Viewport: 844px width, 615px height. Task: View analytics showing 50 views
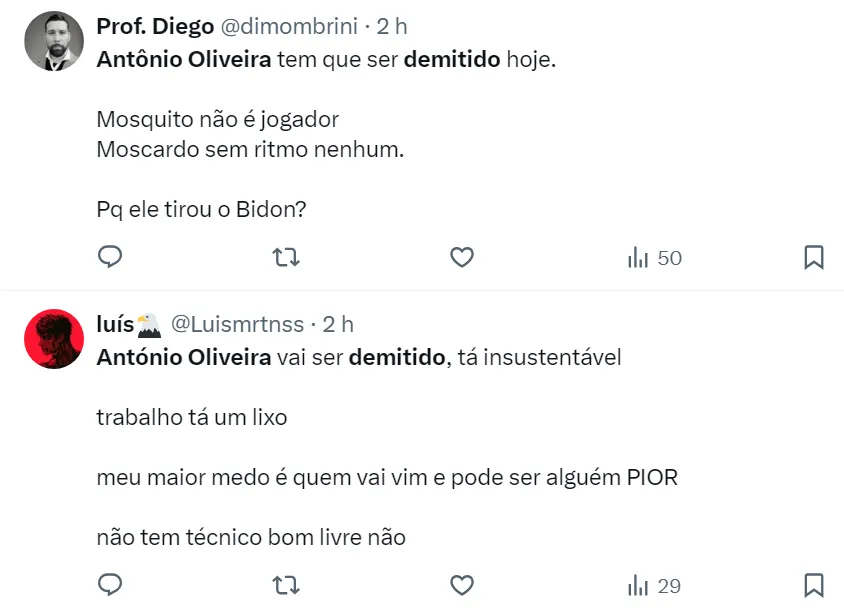coord(654,258)
